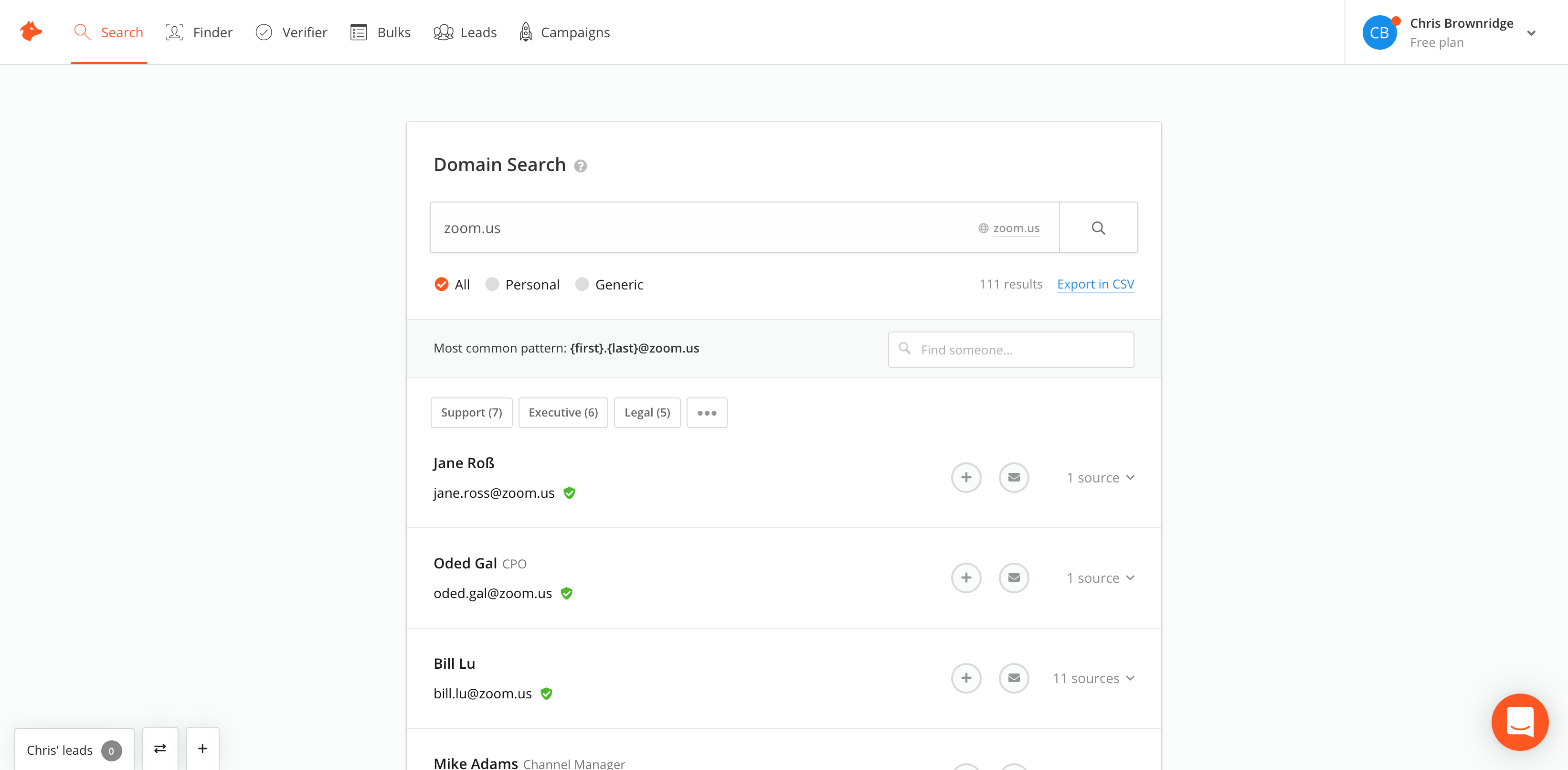Viewport: 1568px width, 770px height.
Task: Filter by Executive (6) department
Action: [x=563, y=413]
